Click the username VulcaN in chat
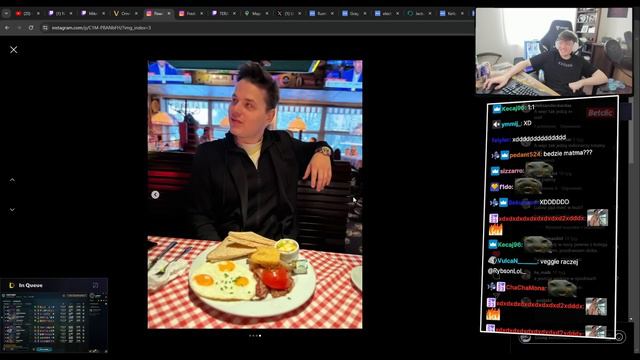This screenshot has width=640, height=360. click(x=517, y=261)
